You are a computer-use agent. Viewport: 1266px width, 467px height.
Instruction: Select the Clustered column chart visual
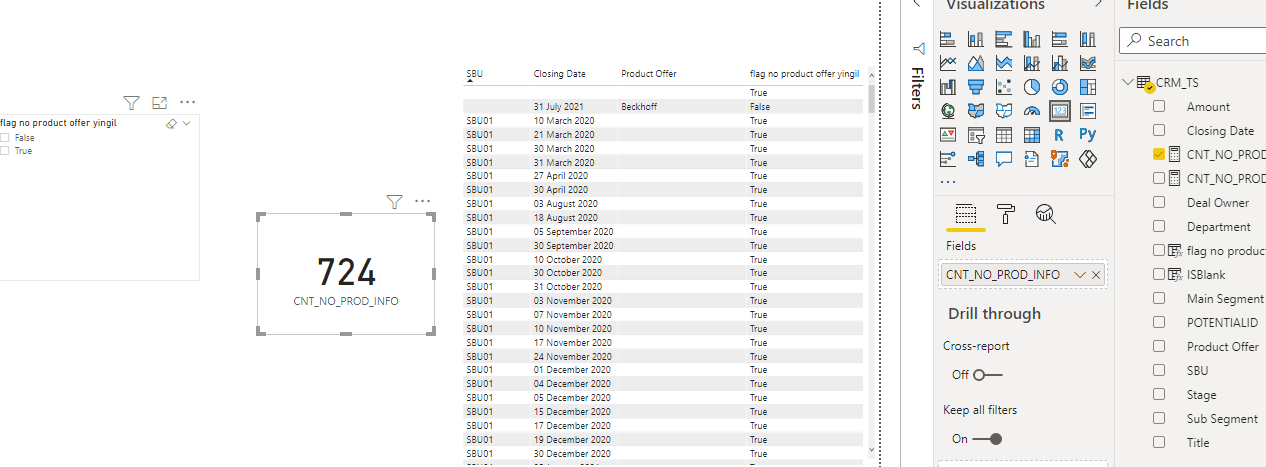coord(1032,40)
